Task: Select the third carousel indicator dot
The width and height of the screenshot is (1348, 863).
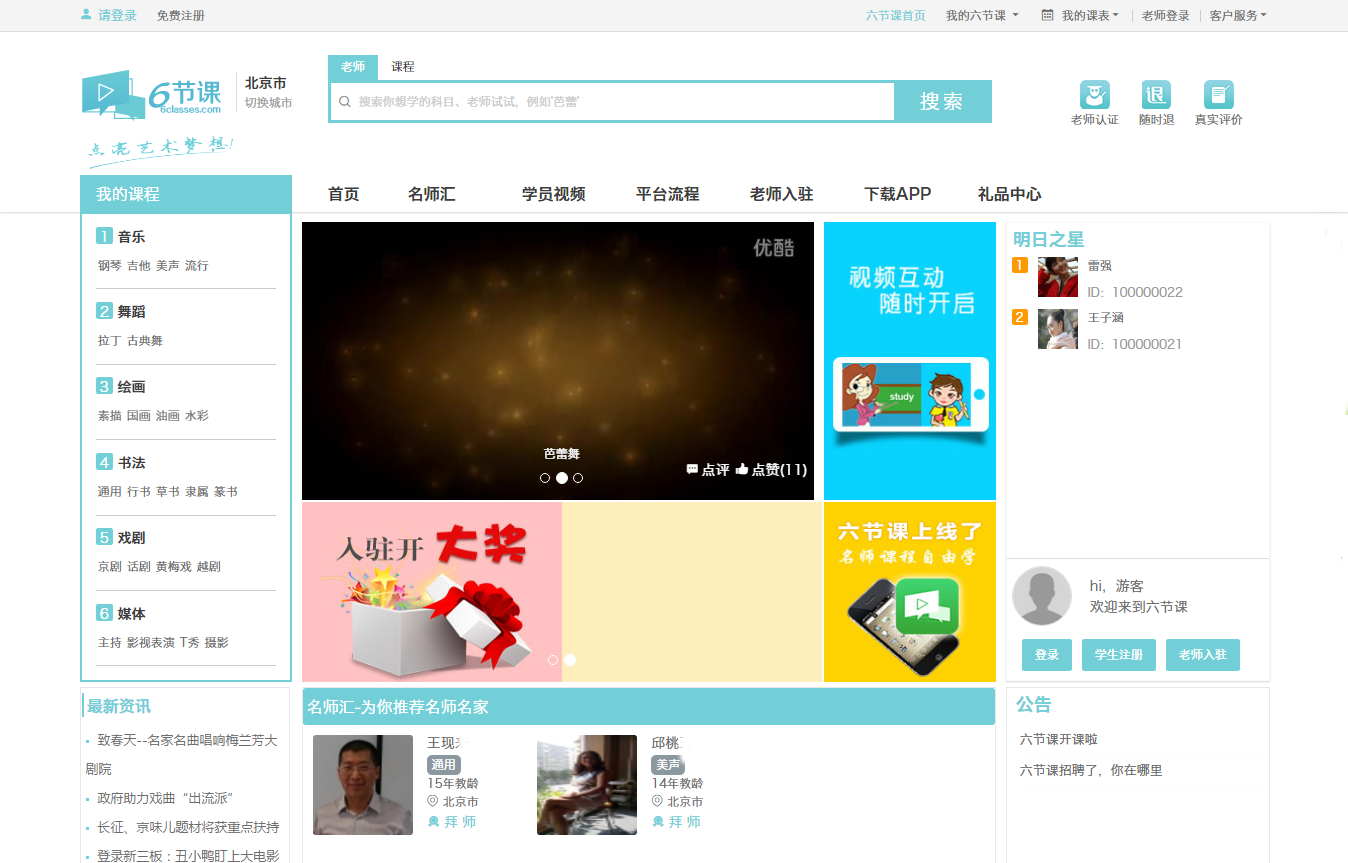Action: pyautogui.click(x=578, y=478)
